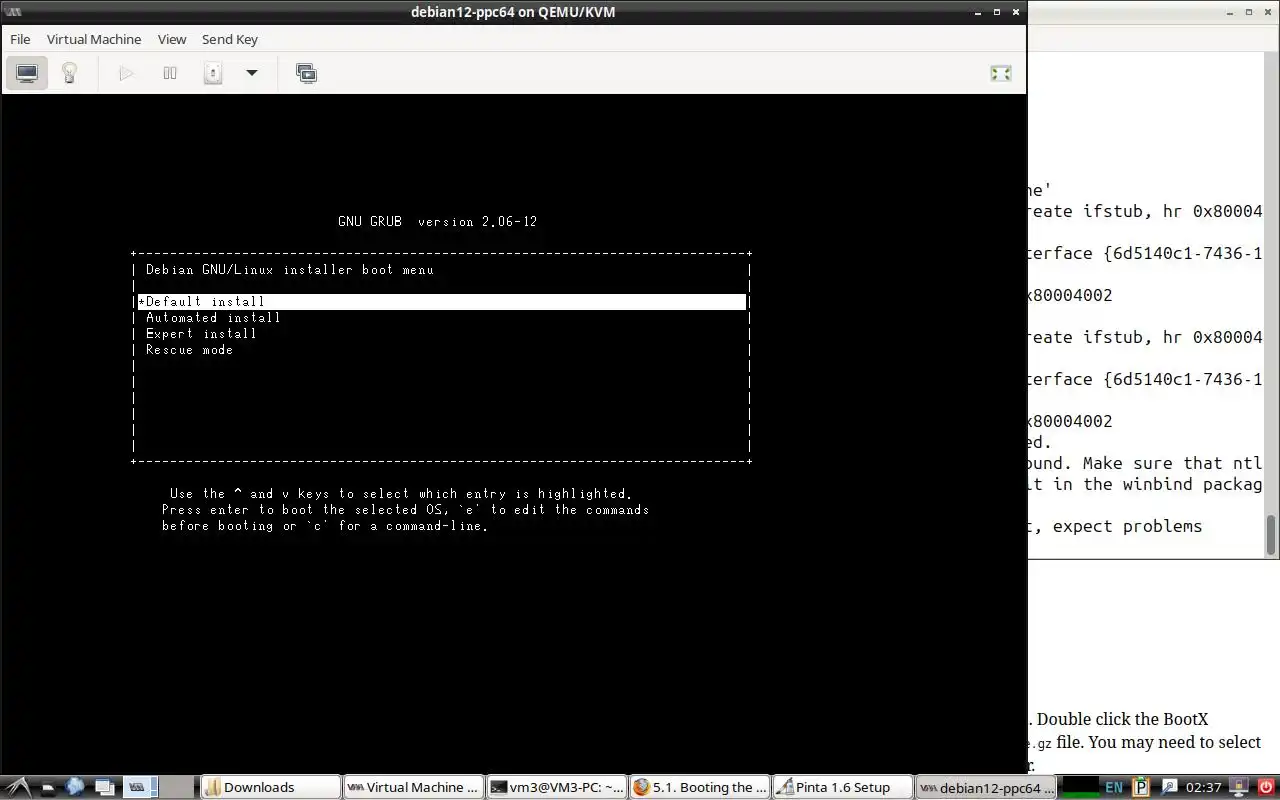The image size is (1280, 800).
Task: Click virt-manager launcher in taskbar
Action: [x=137, y=787]
